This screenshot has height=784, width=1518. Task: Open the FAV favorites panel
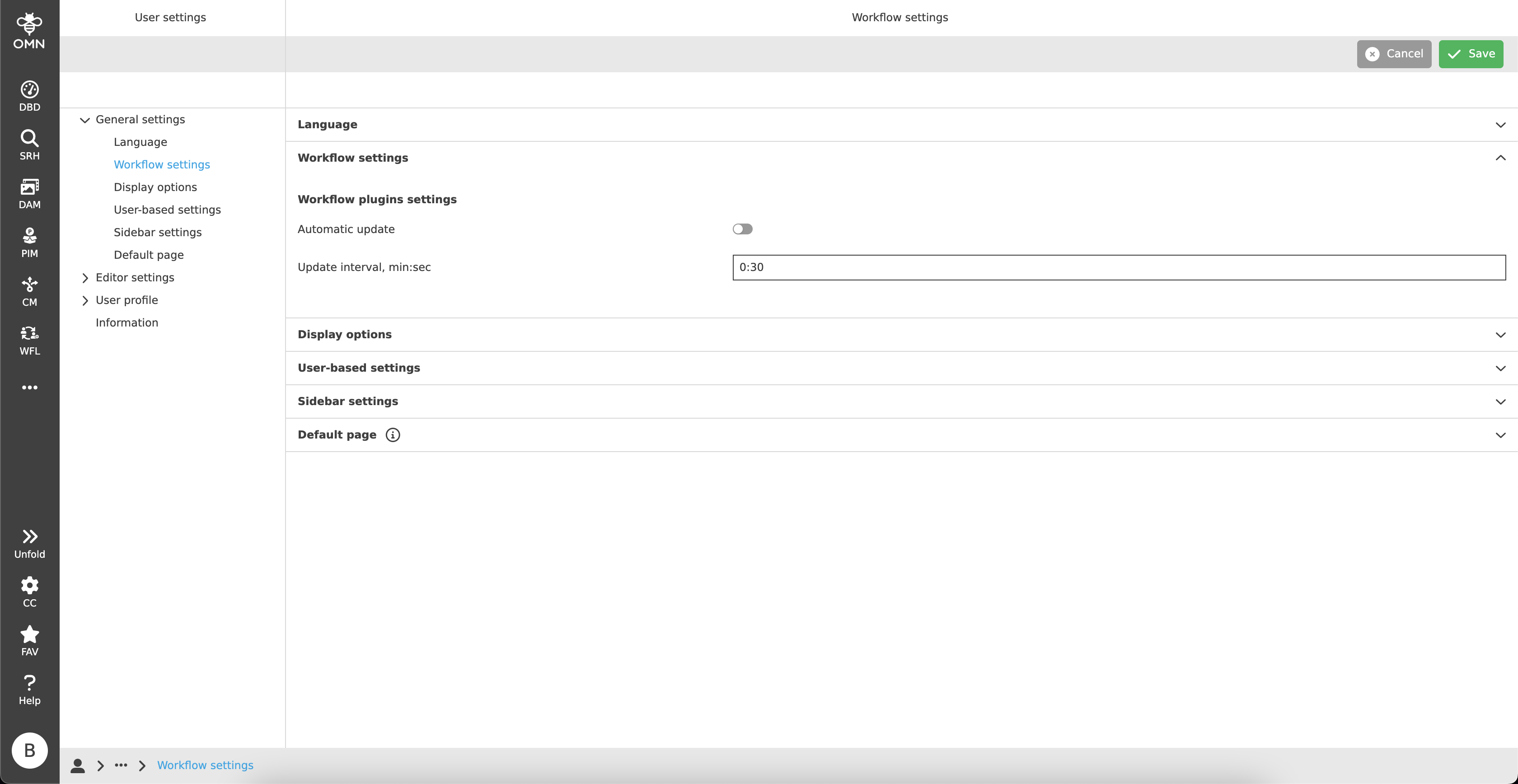pos(29,639)
